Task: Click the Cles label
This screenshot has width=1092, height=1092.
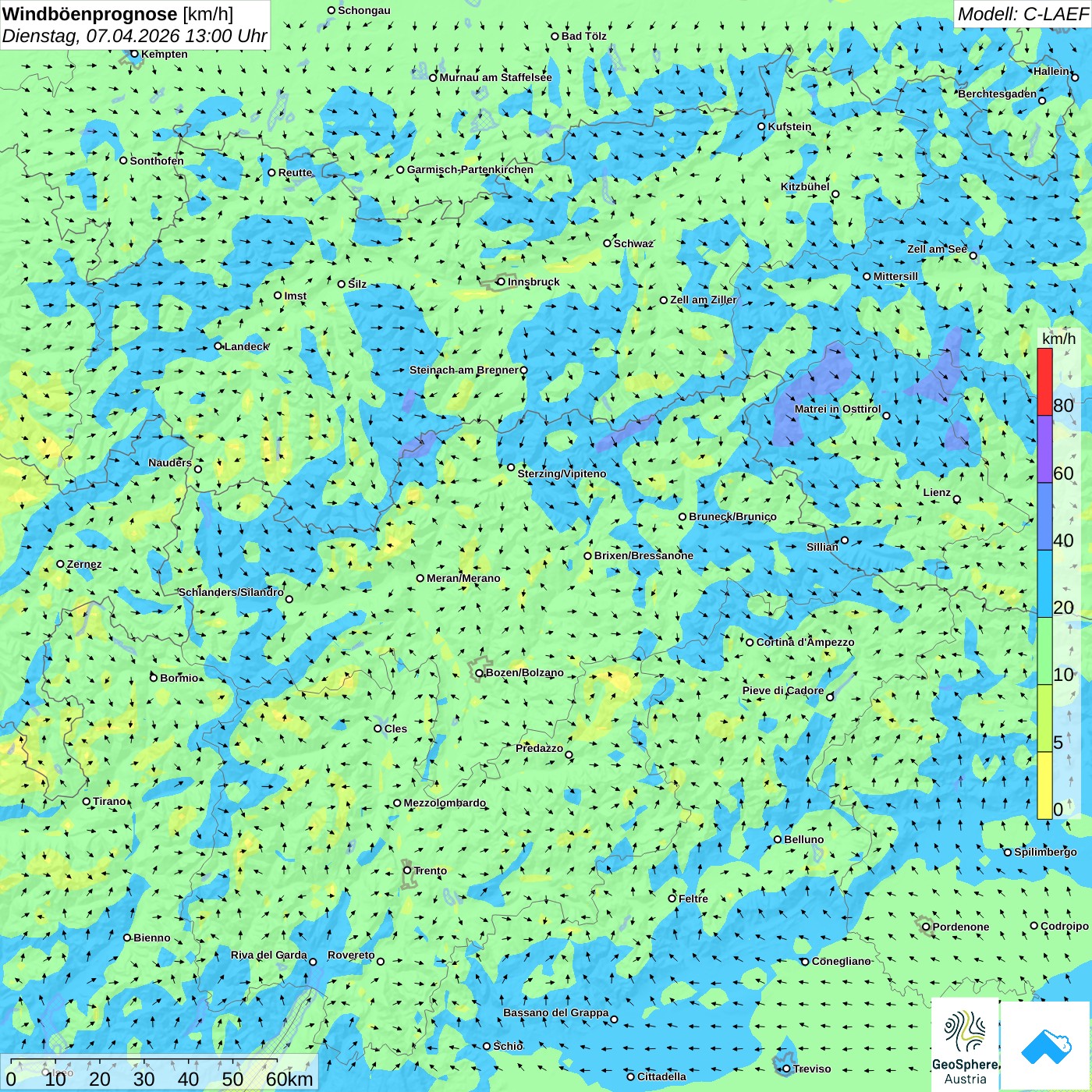Action: click(396, 729)
